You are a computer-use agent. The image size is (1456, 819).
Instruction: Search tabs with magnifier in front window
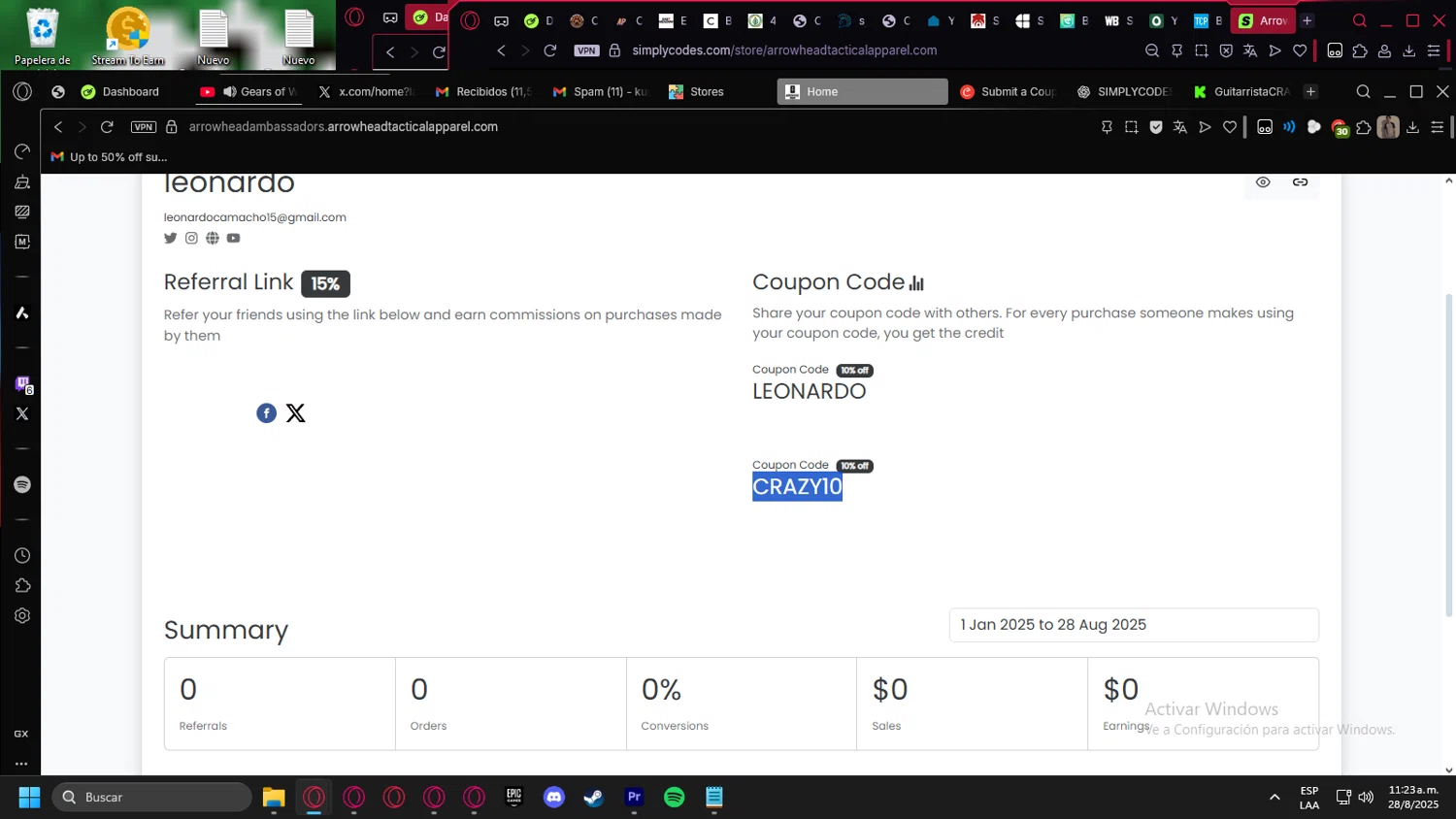point(1363,91)
